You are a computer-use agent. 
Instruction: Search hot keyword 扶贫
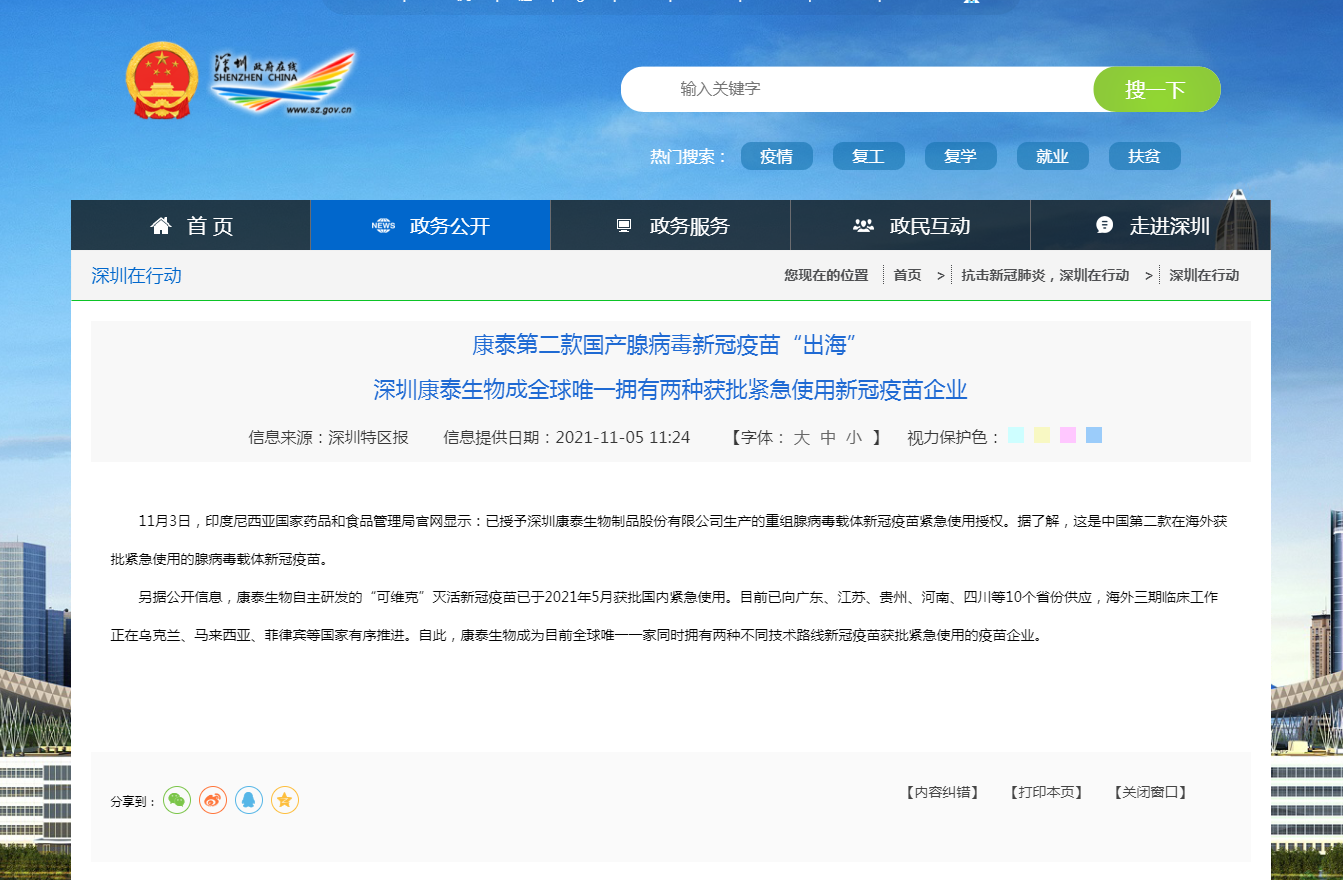[1145, 156]
